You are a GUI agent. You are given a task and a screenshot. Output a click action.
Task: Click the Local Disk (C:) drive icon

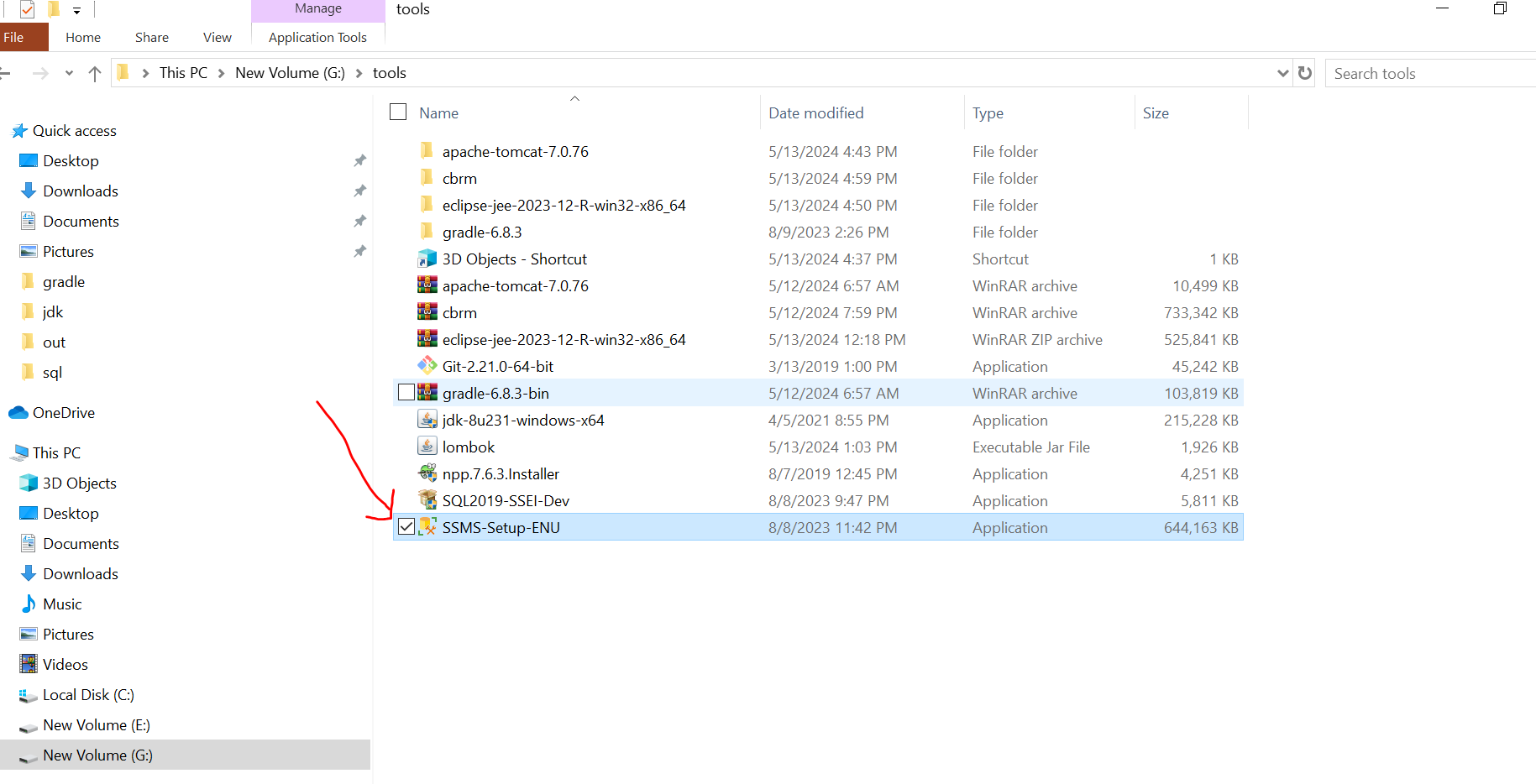point(29,695)
